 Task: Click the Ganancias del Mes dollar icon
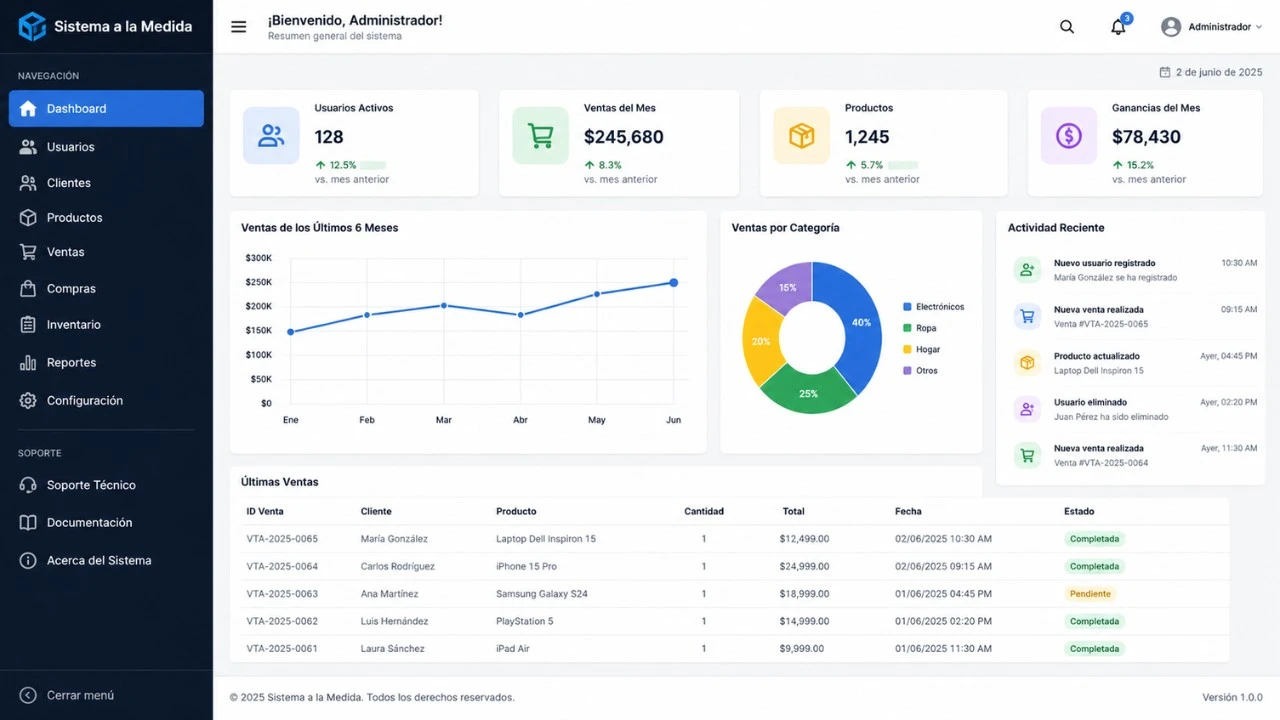click(x=1069, y=136)
